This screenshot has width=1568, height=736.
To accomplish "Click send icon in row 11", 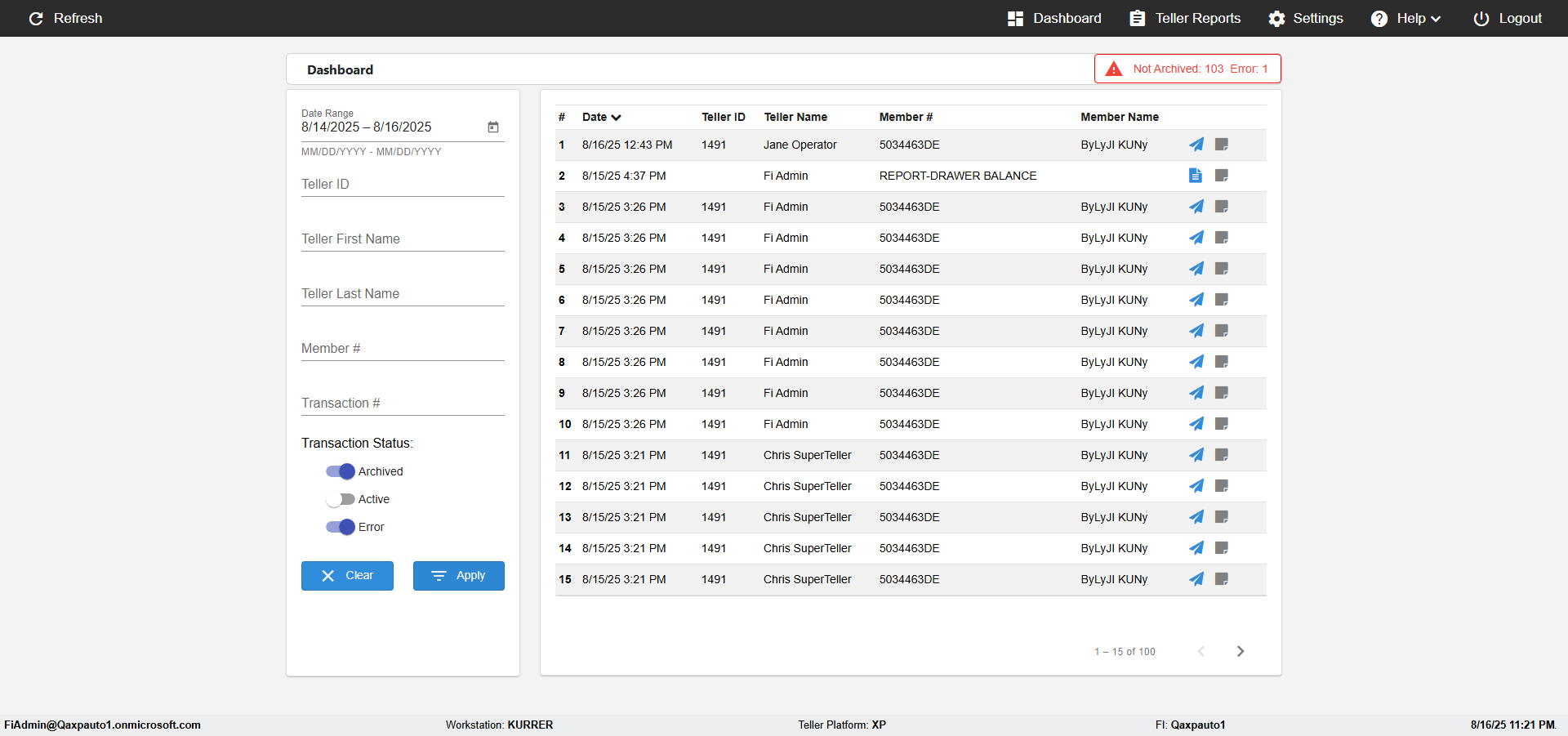I will (x=1196, y=455).
